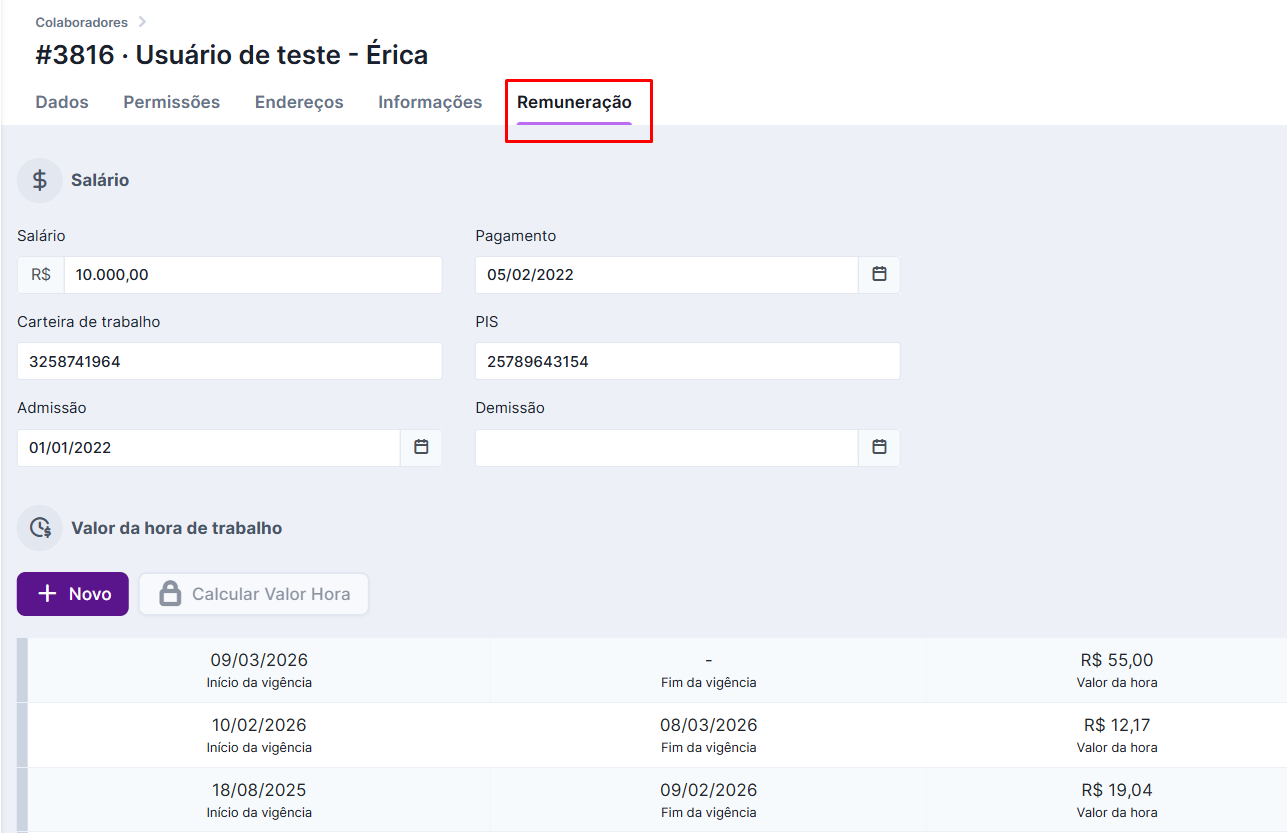Image resolution: width=1287 pixels, height=833 pixels.
Task: Open the Demissão date calendar icon
Action: click(x=879, y=447)
